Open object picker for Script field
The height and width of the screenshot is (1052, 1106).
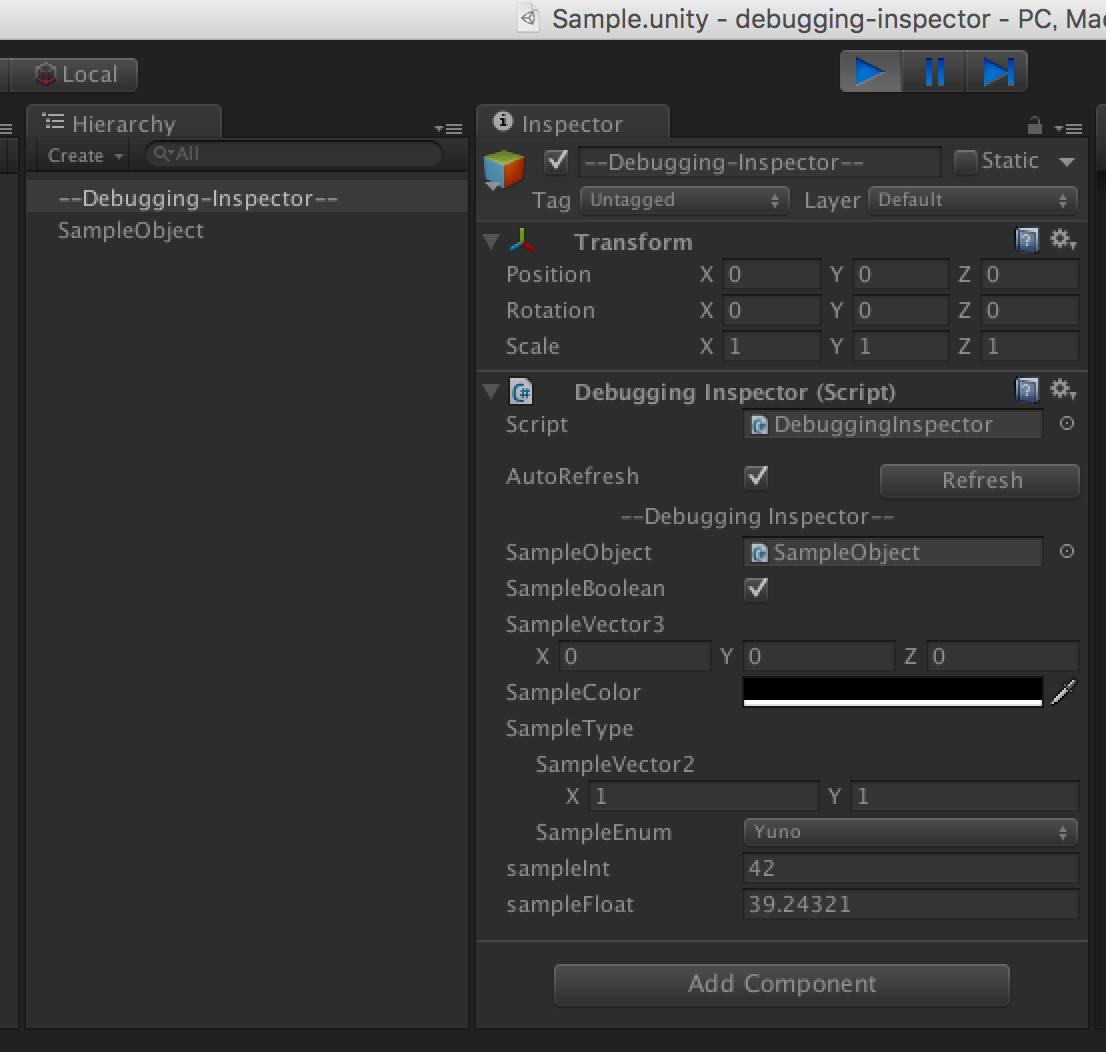coord(1067,424)
